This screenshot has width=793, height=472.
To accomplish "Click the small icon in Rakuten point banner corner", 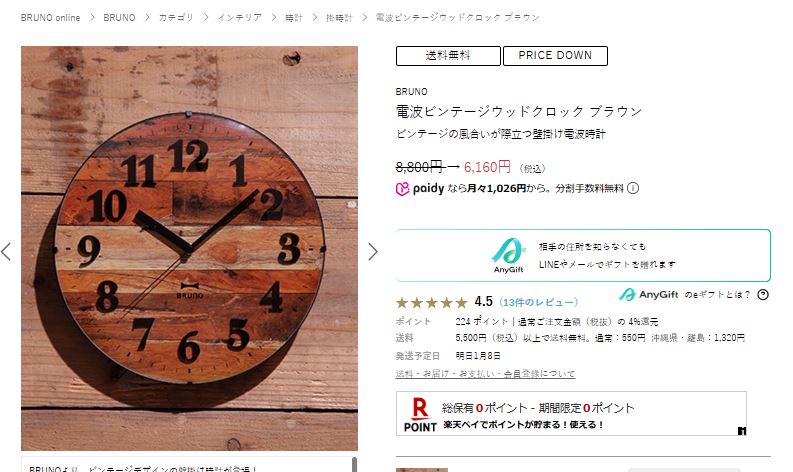I will pyautogui.click(x=741, y=431).
